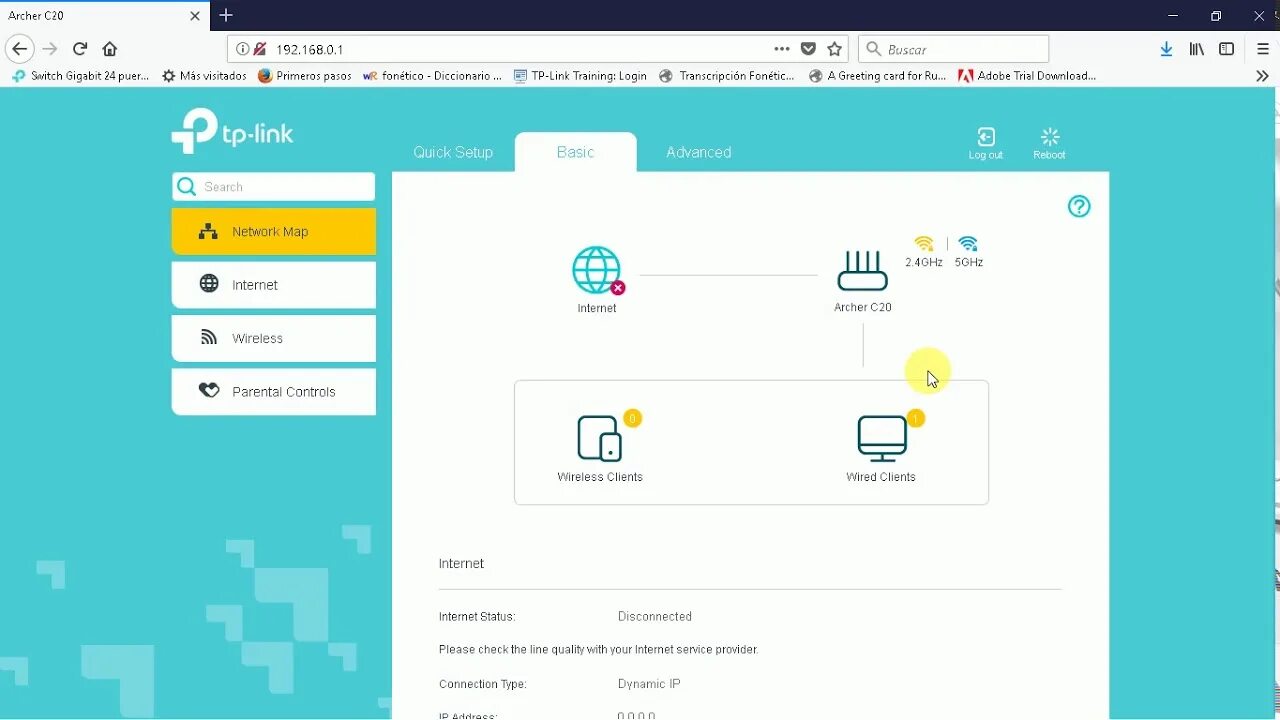Screen dimensions: 1280x720
Task: Open Pocket save icon in address bar
Action: pos(808,49)
